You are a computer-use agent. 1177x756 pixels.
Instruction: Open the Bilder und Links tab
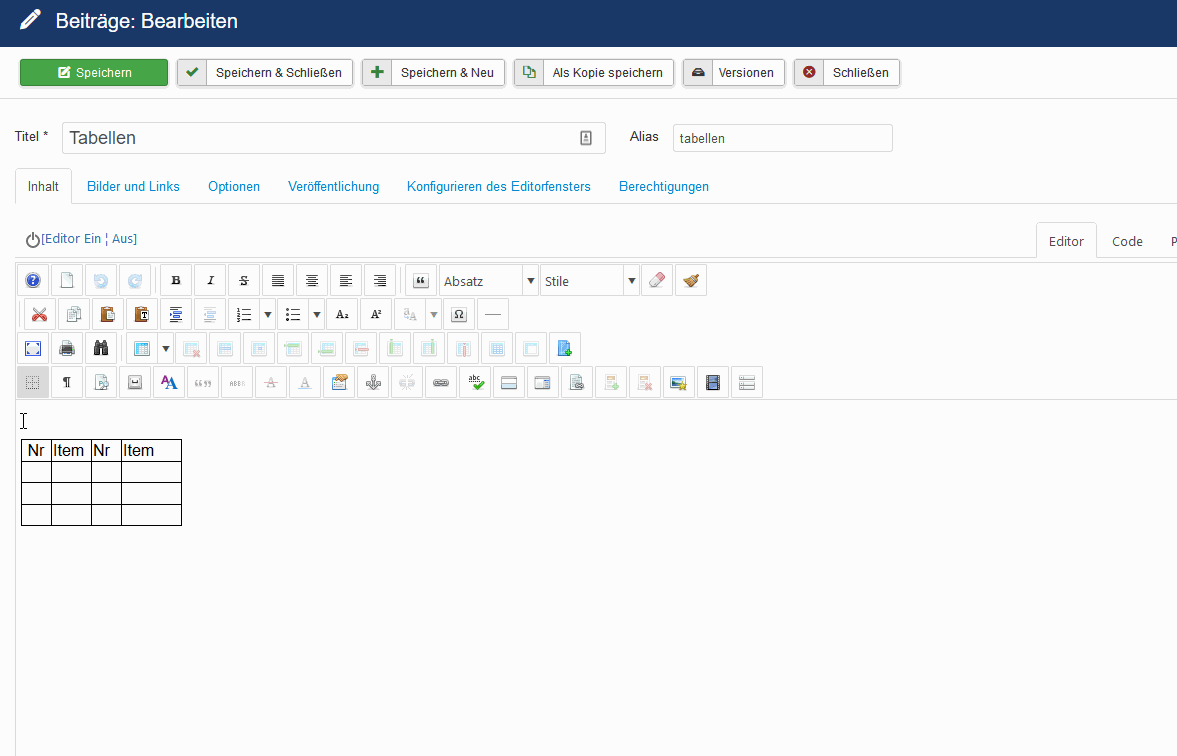coord(133,186)
